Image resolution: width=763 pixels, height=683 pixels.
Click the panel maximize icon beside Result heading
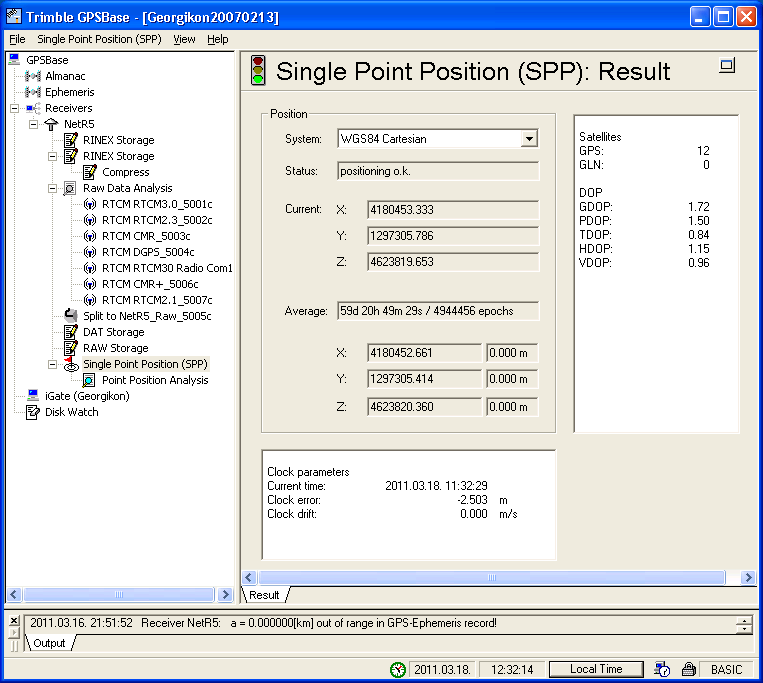[727, 66]
